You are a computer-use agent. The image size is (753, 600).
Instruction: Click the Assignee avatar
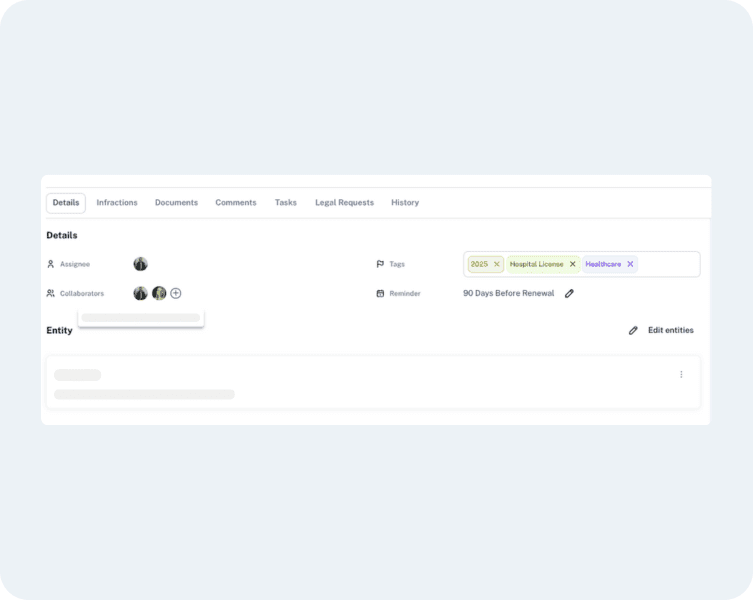tap(140, 264)
